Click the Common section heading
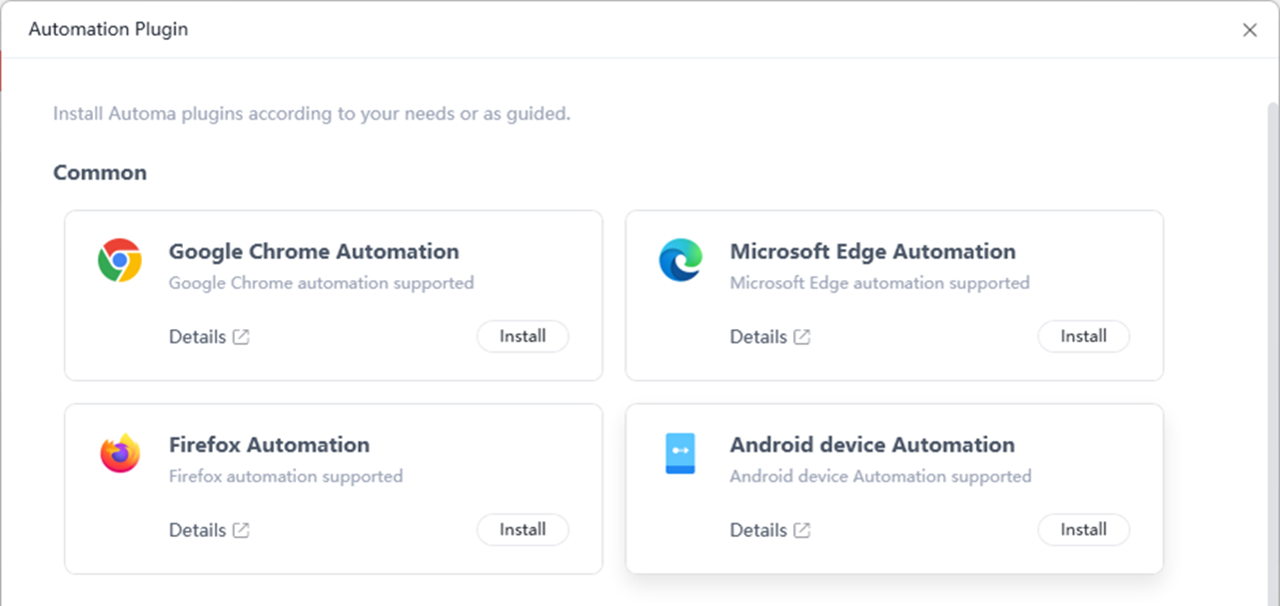1280x606 pixels. tap(100, 172)
